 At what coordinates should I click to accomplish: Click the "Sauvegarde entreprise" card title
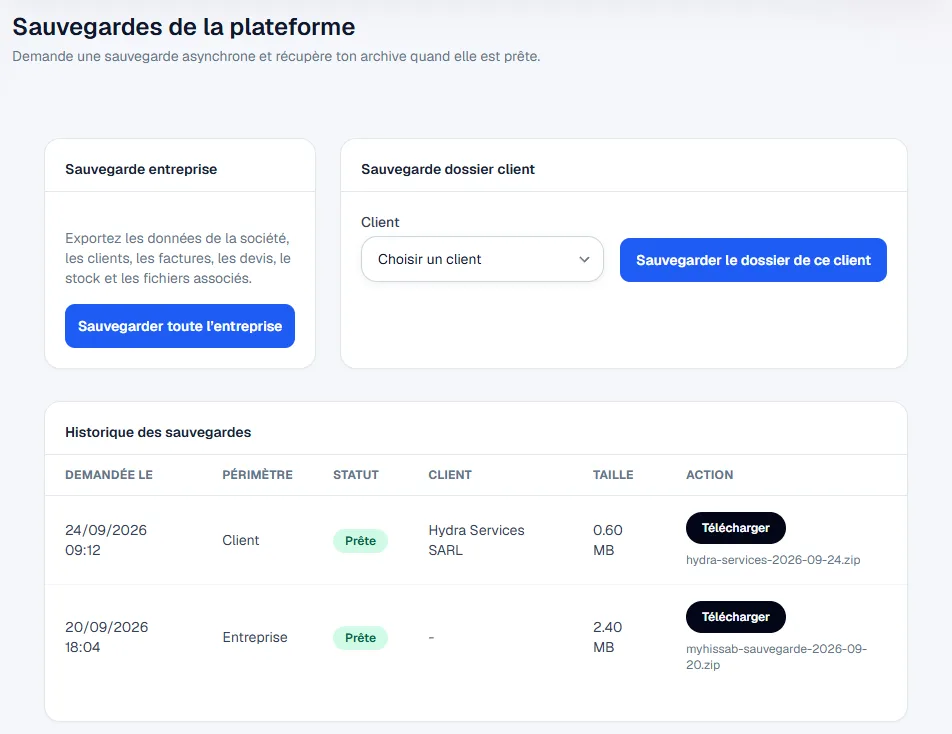click(141, 169)
